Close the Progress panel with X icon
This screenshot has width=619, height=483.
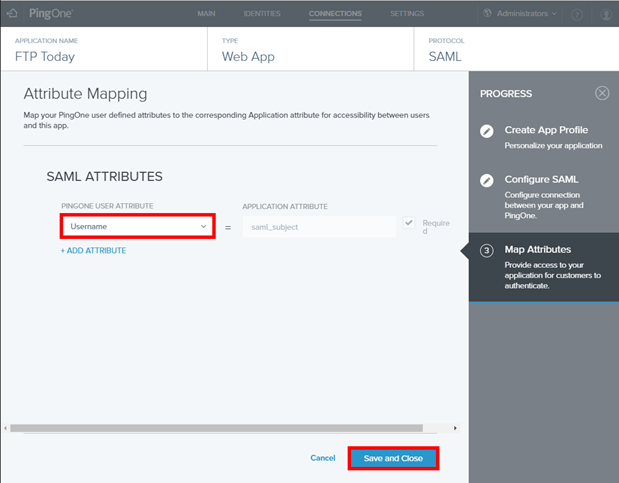click(602, 93)
